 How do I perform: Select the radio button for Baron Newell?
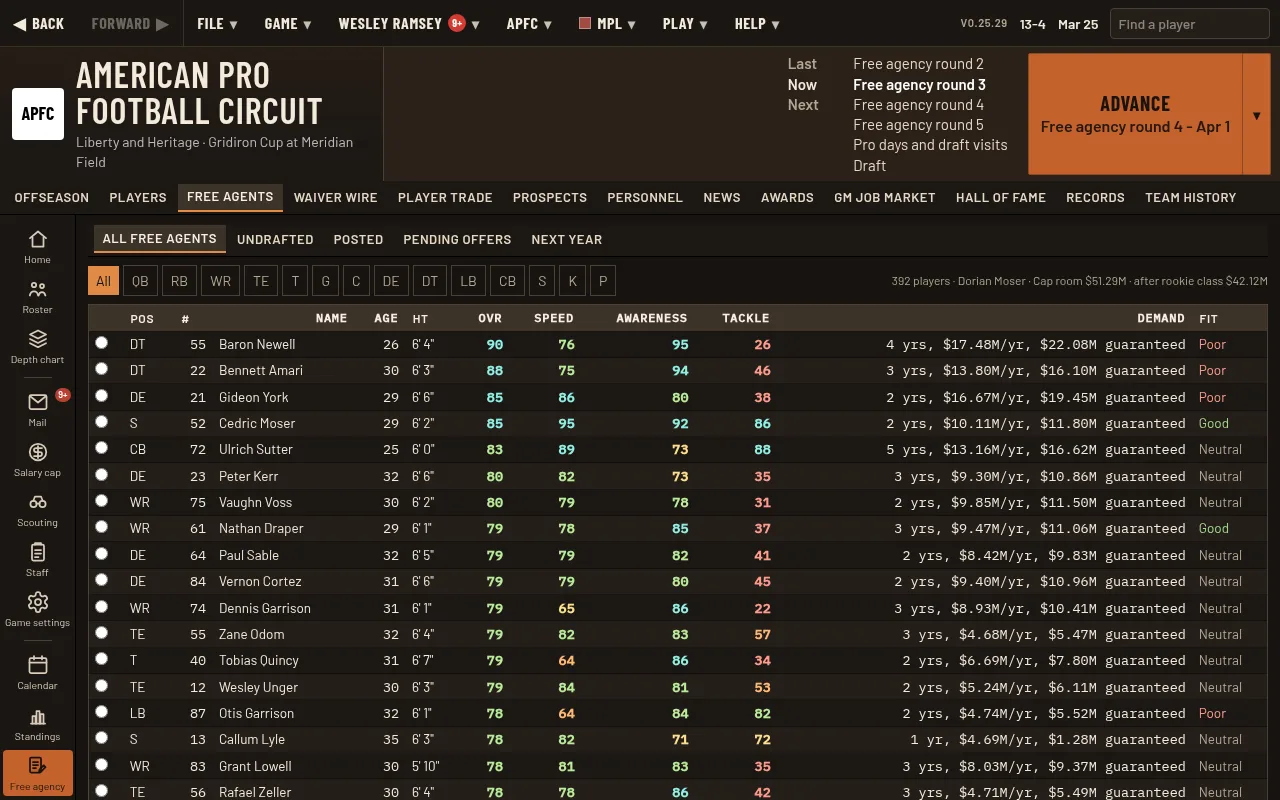coord(101,343)
